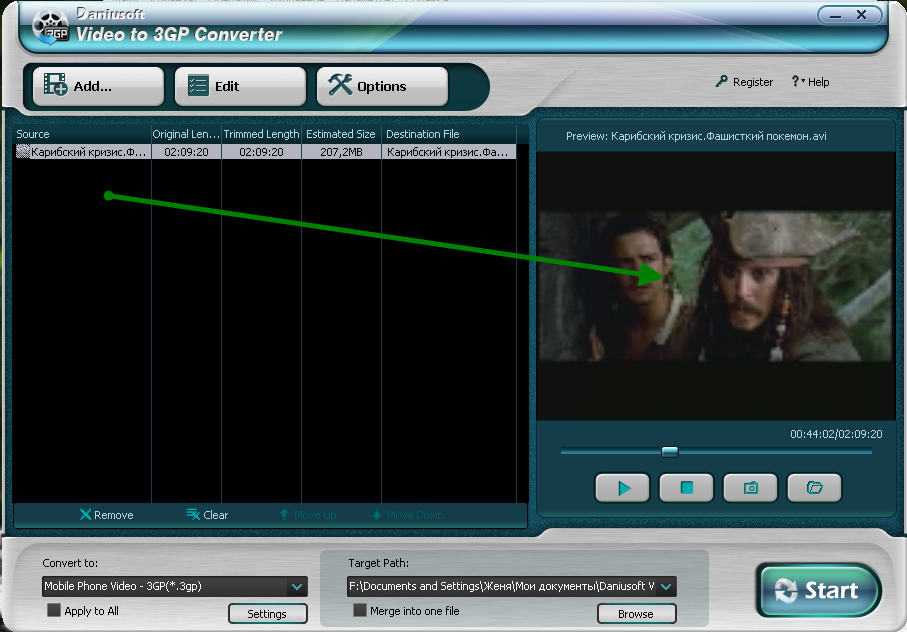Take a snapshot with the camera icon

tap(751, 488)
